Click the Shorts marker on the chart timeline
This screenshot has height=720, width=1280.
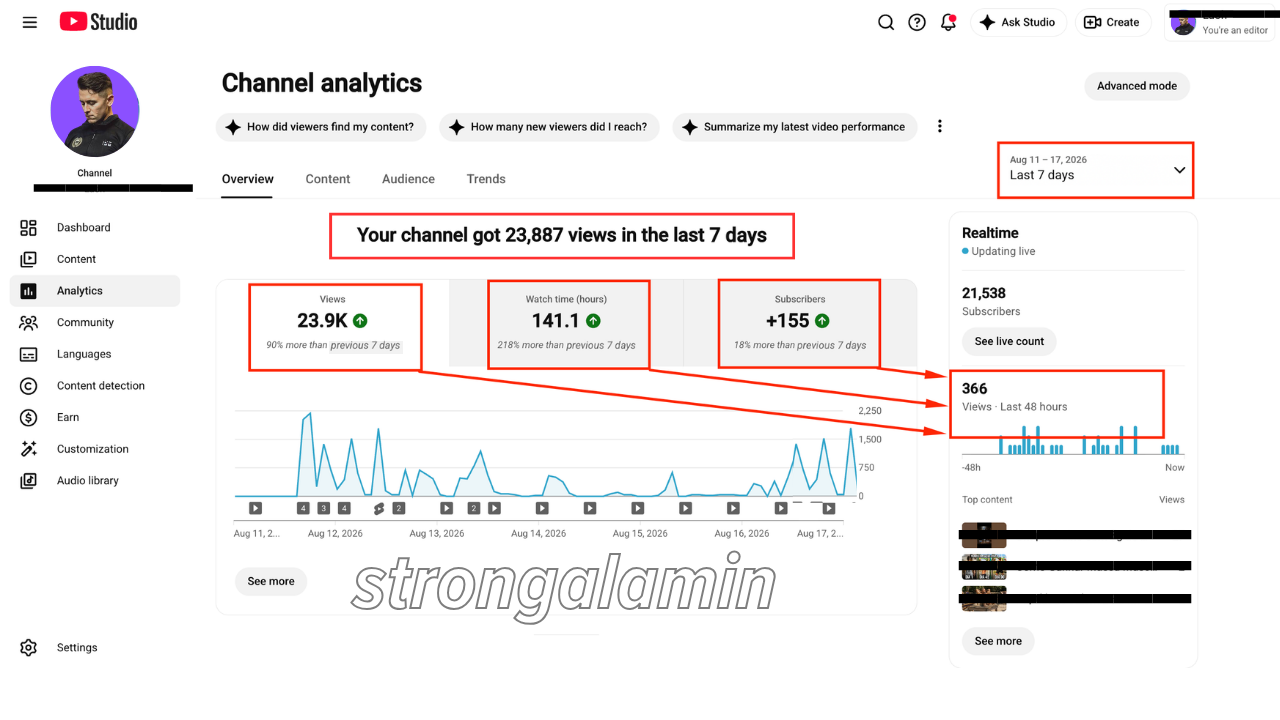coord(379,509)
